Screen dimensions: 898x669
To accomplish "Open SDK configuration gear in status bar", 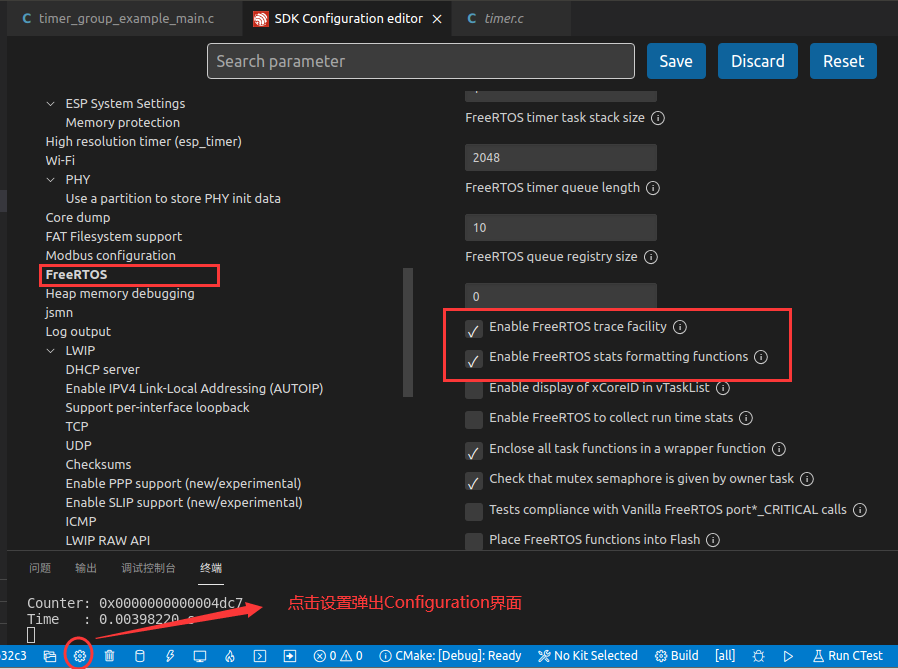I will pyautogui.click(x=80, y=656).
